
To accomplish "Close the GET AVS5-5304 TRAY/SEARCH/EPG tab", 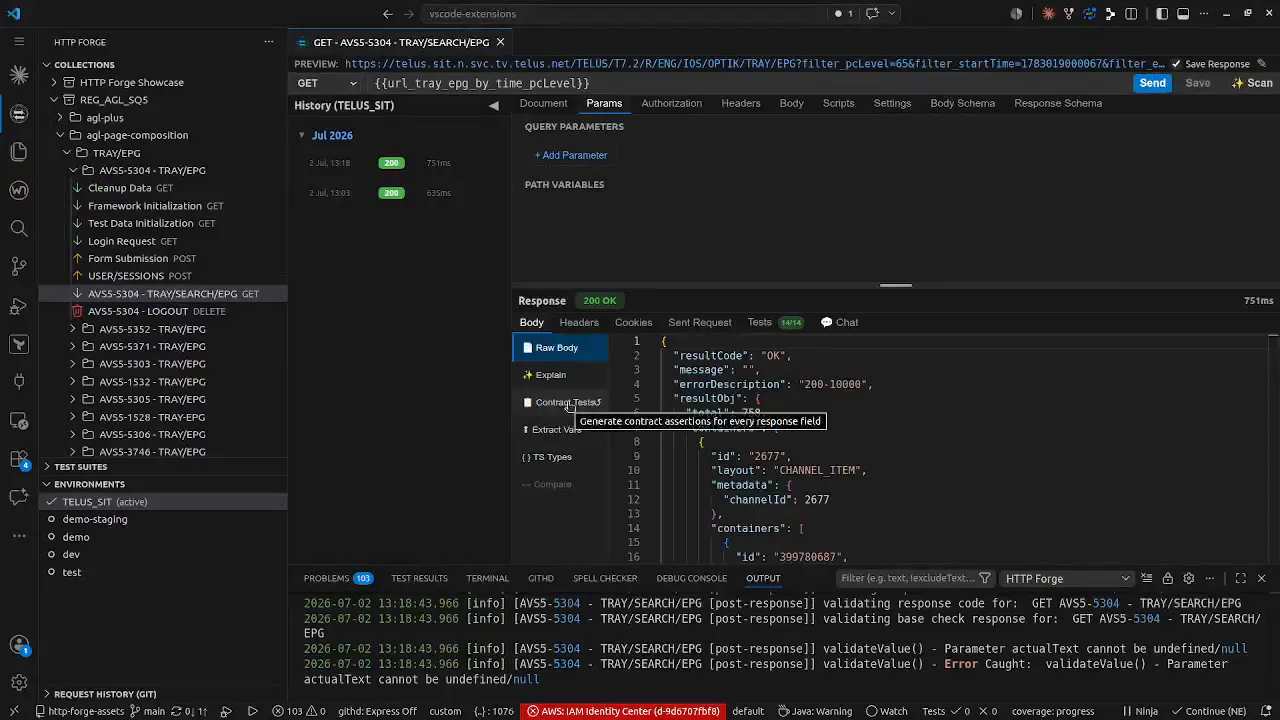I will [500, 42].
